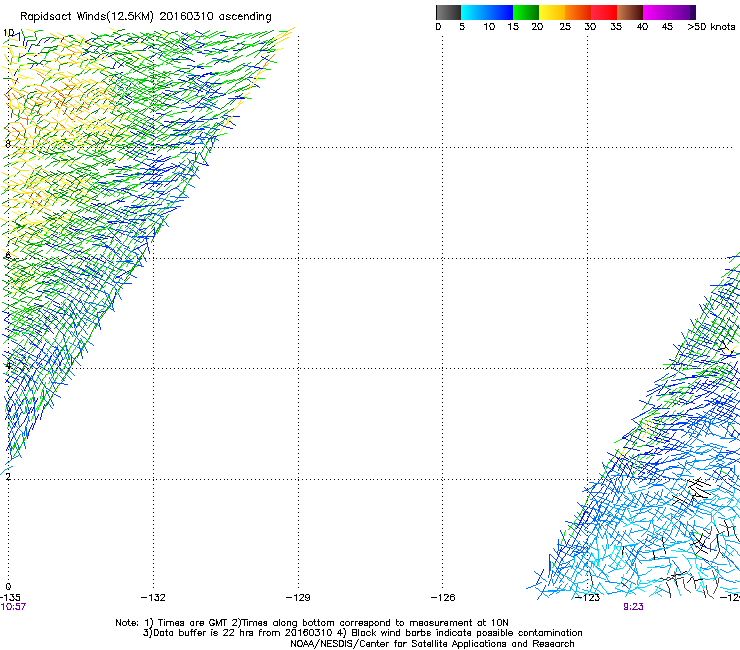Pick the red 30-35 knots legend swatch
The width and height of the screenshot is (740, 650).
604,12
